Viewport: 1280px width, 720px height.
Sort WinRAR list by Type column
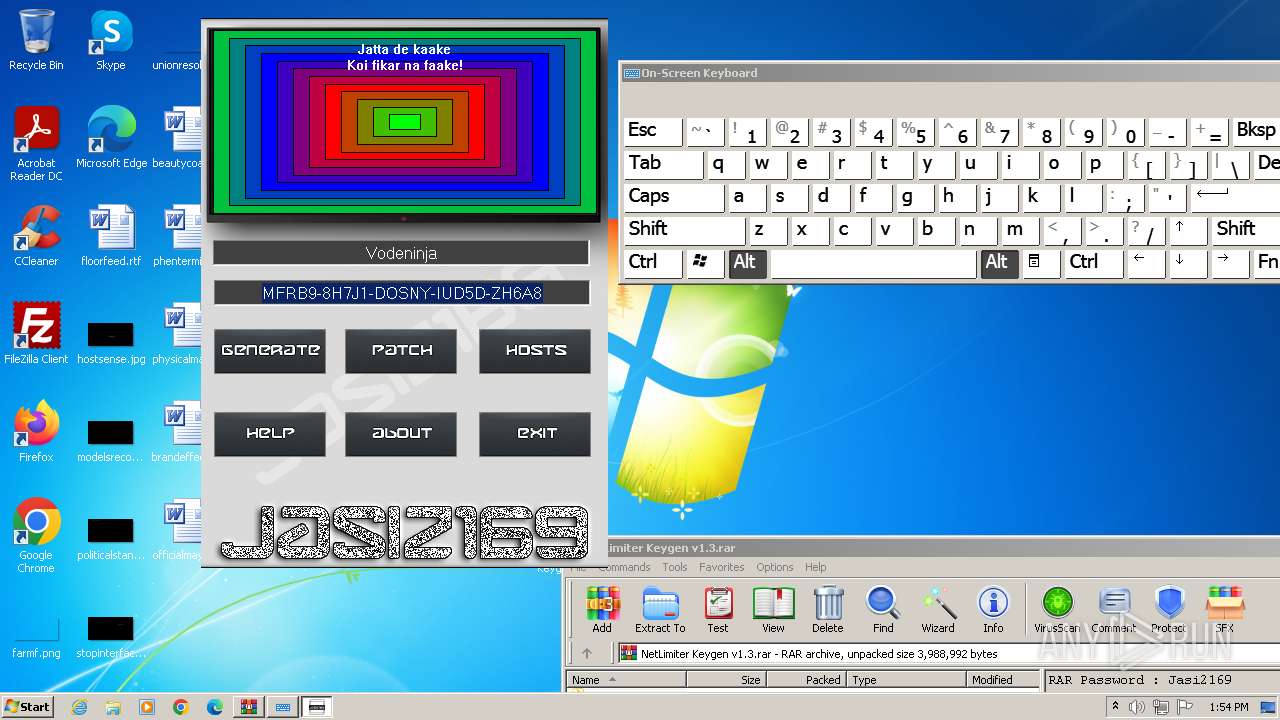point(907,680)
